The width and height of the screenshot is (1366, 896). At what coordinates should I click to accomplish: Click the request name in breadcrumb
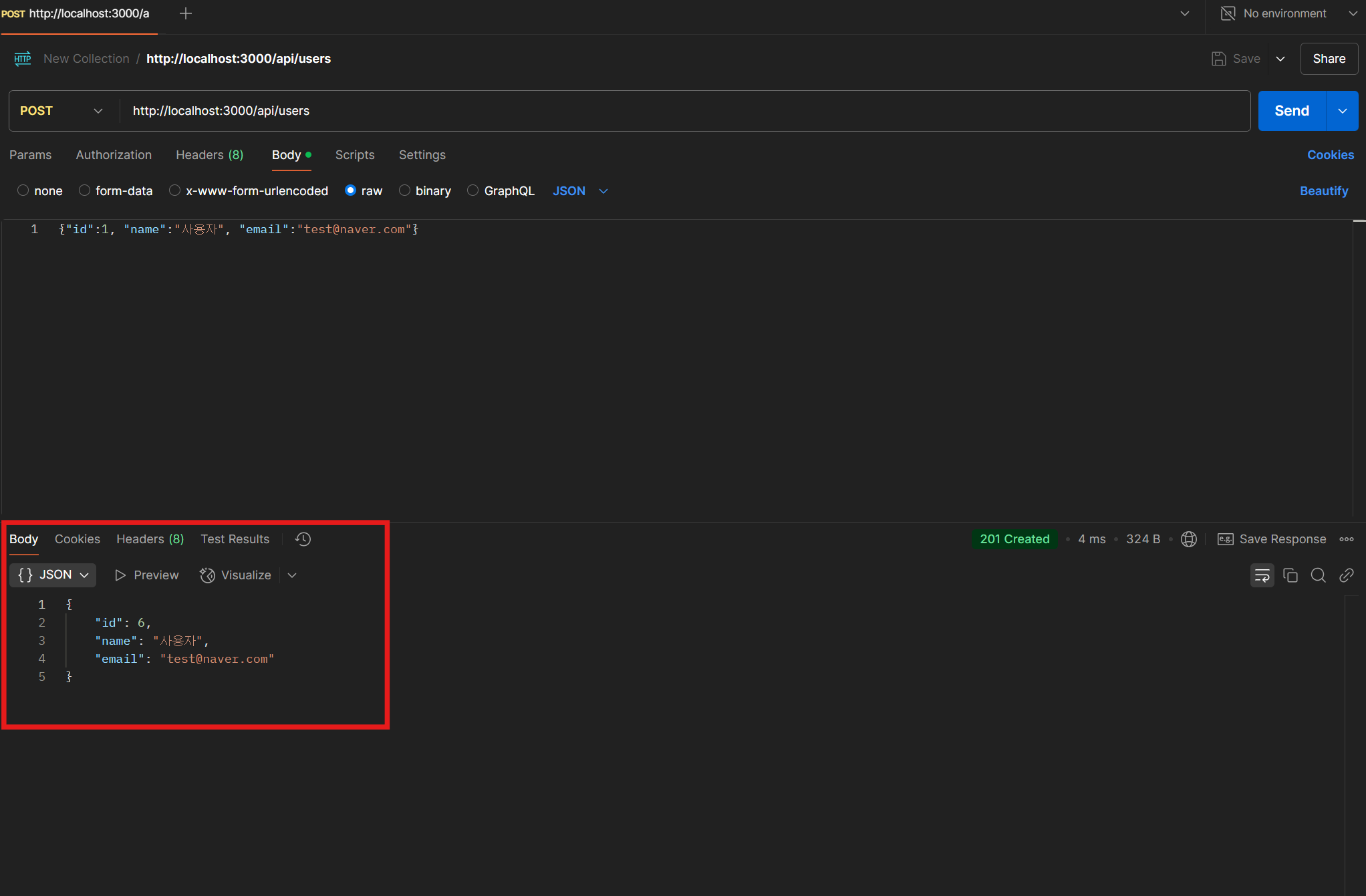pos(239,59)
